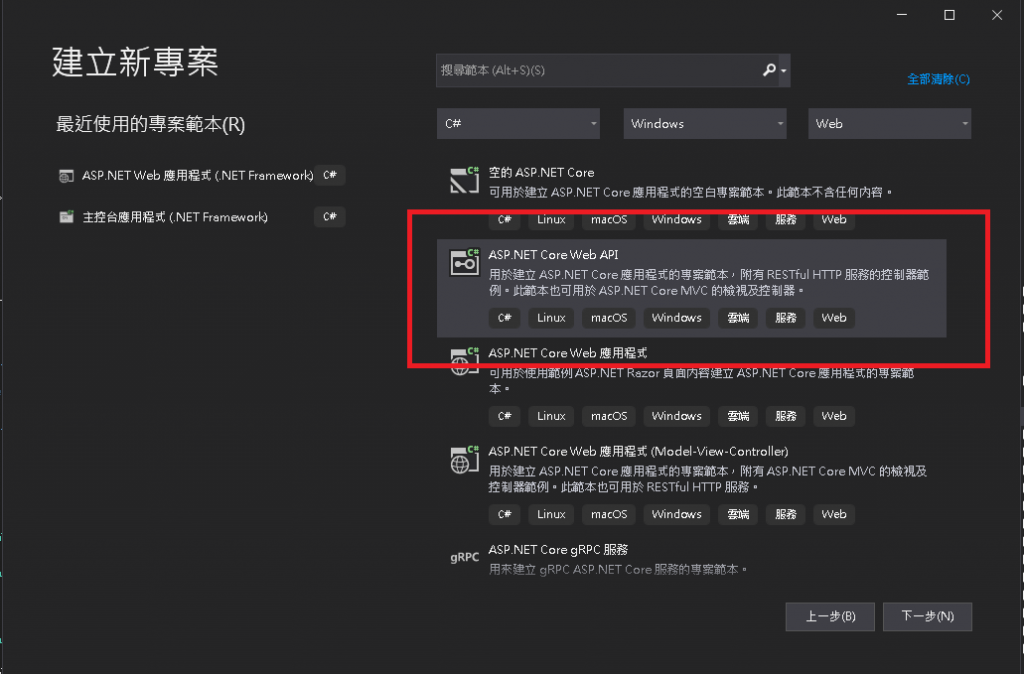Screen dimensions: 1024x674
Task: Click the recent console application icon
Action: [x=66, y=217]
